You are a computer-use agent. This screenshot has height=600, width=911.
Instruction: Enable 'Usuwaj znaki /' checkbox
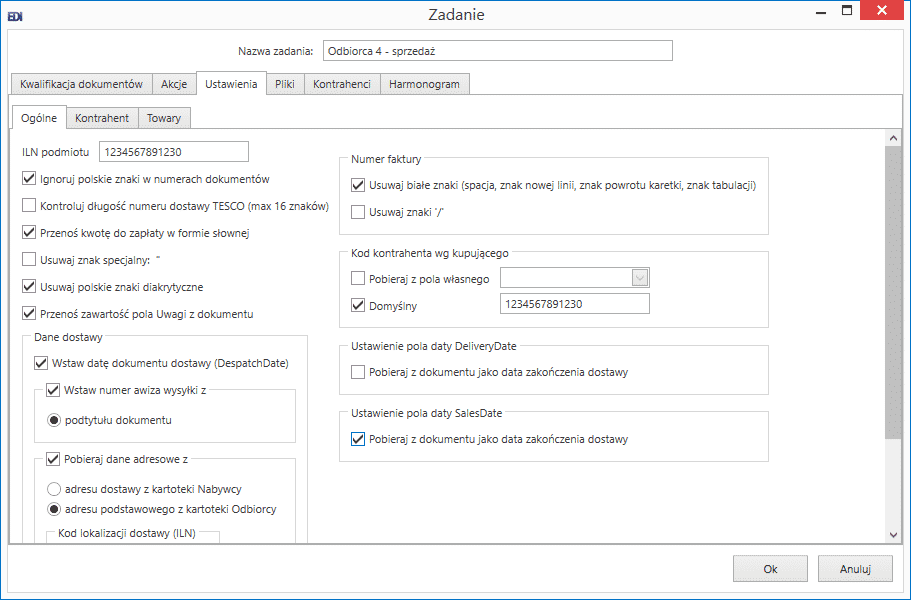358,212
